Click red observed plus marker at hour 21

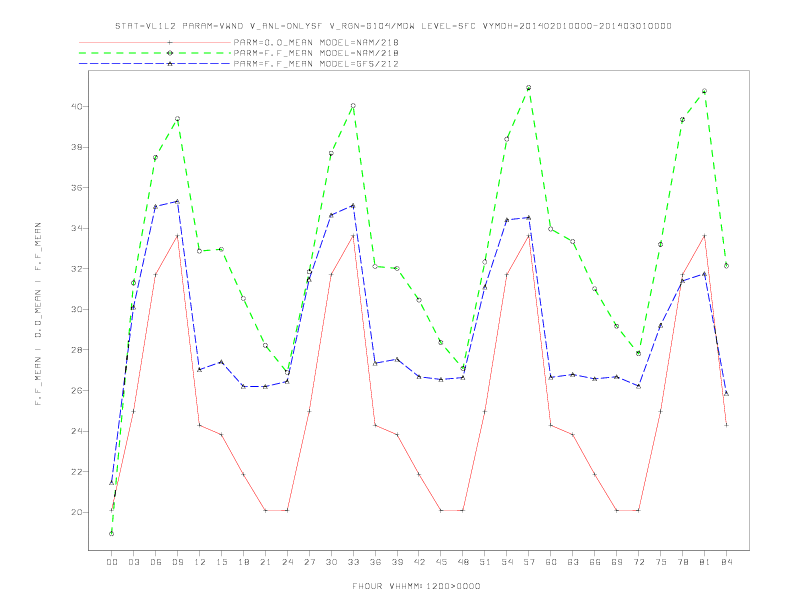click(x=265, y=511)
